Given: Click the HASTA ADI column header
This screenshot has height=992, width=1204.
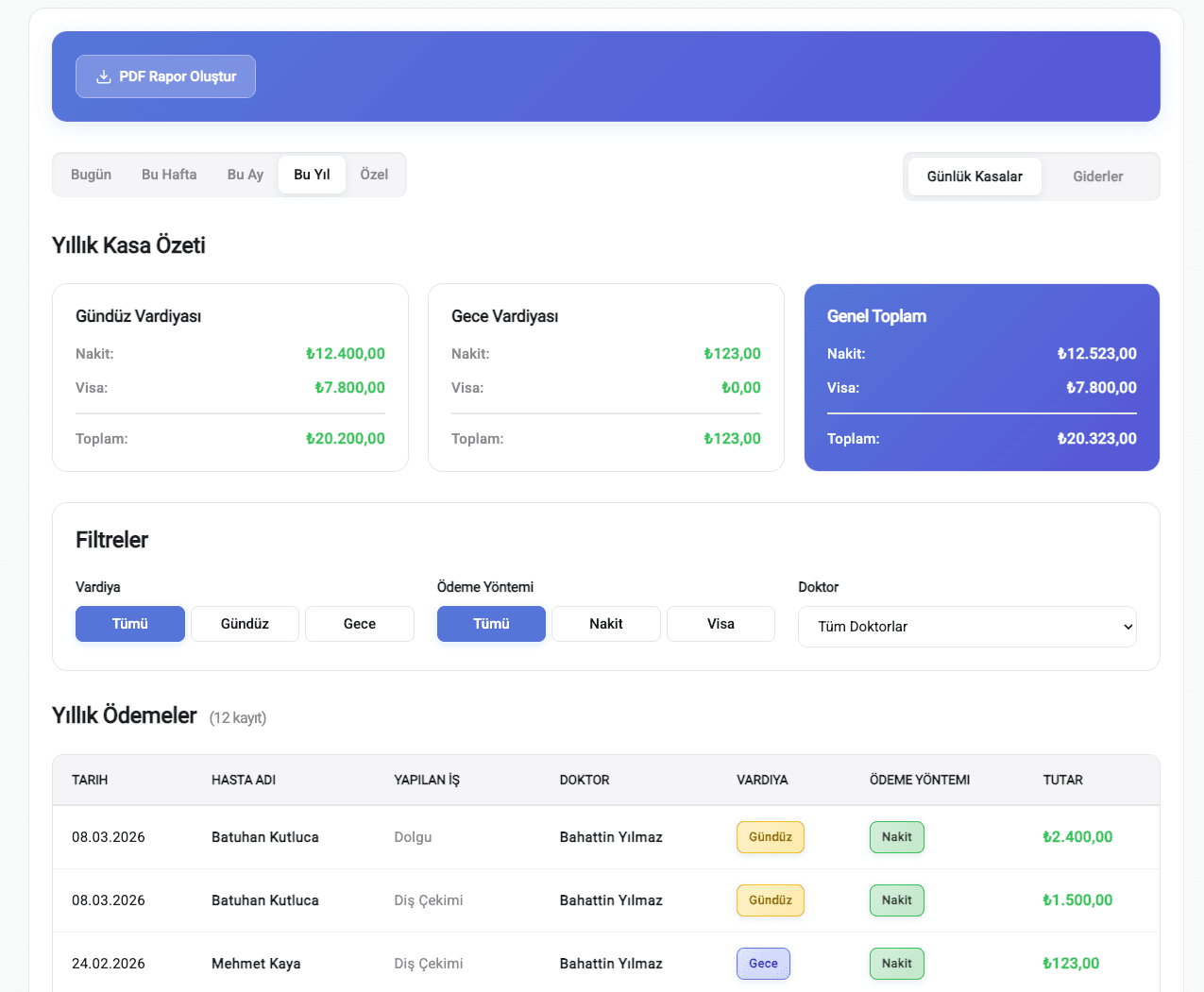Looking at the screenshot, I should click(x=244, y=780).
